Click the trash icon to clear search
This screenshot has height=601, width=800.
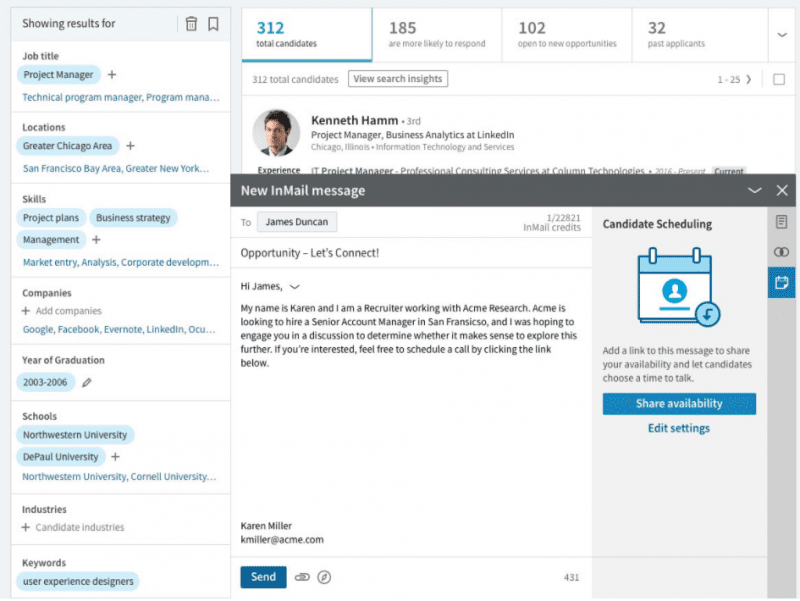(x=191, y=24)
